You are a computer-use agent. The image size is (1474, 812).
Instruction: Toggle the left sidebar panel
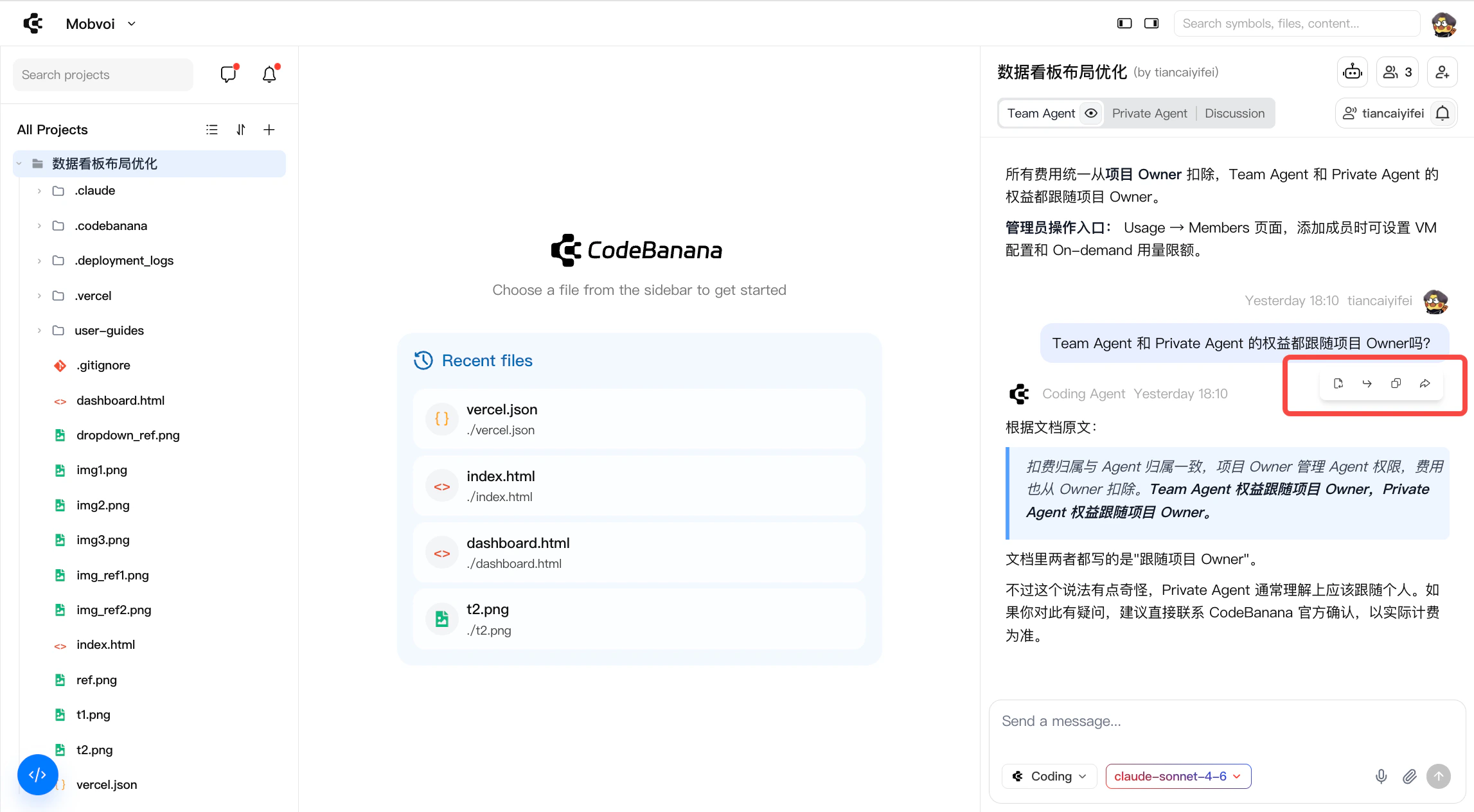pyautogui.click(x=1124, y=23)
